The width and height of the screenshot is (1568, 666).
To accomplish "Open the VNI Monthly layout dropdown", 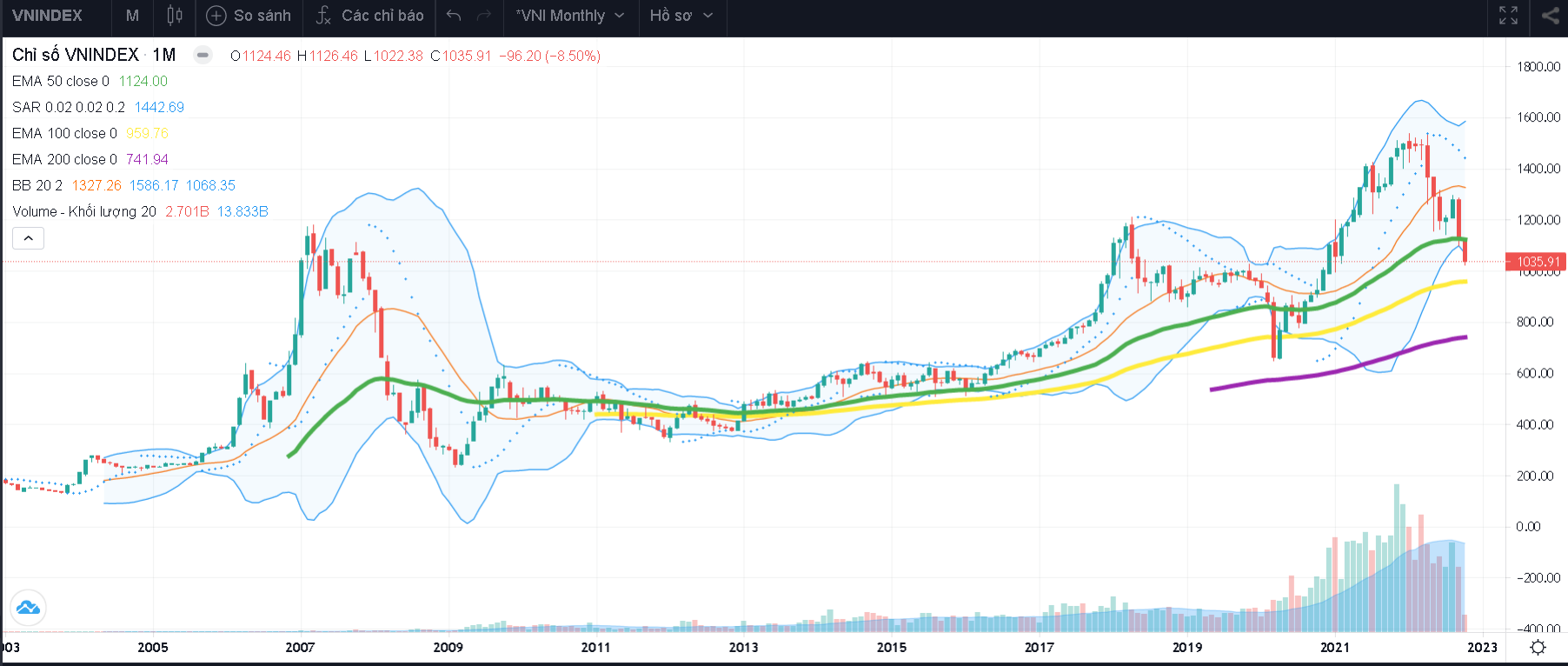I will pos(570,16).
